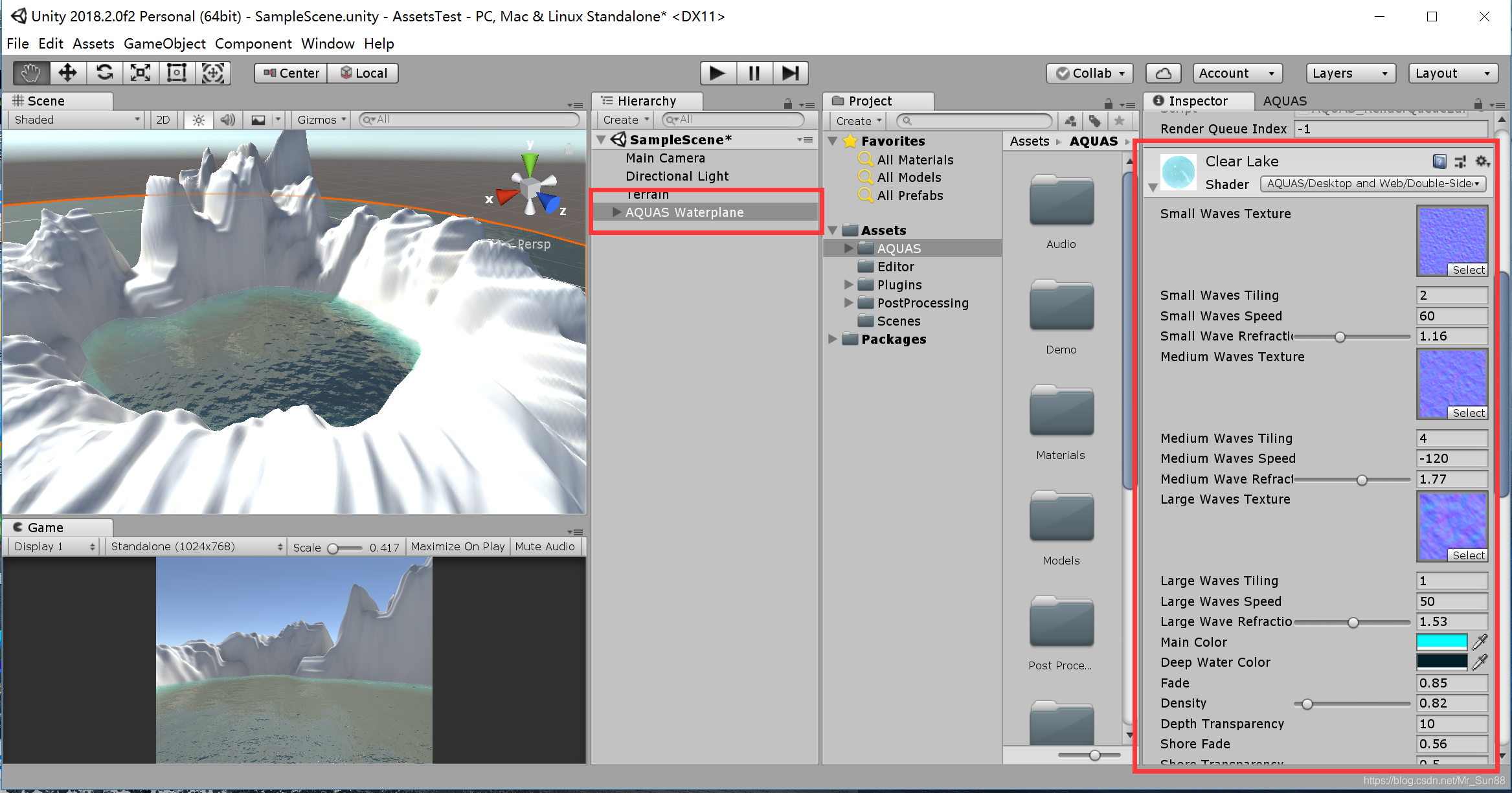Select the Transform tool
1512x793 pixels.
pyautogui.click(x=213, y=73)
